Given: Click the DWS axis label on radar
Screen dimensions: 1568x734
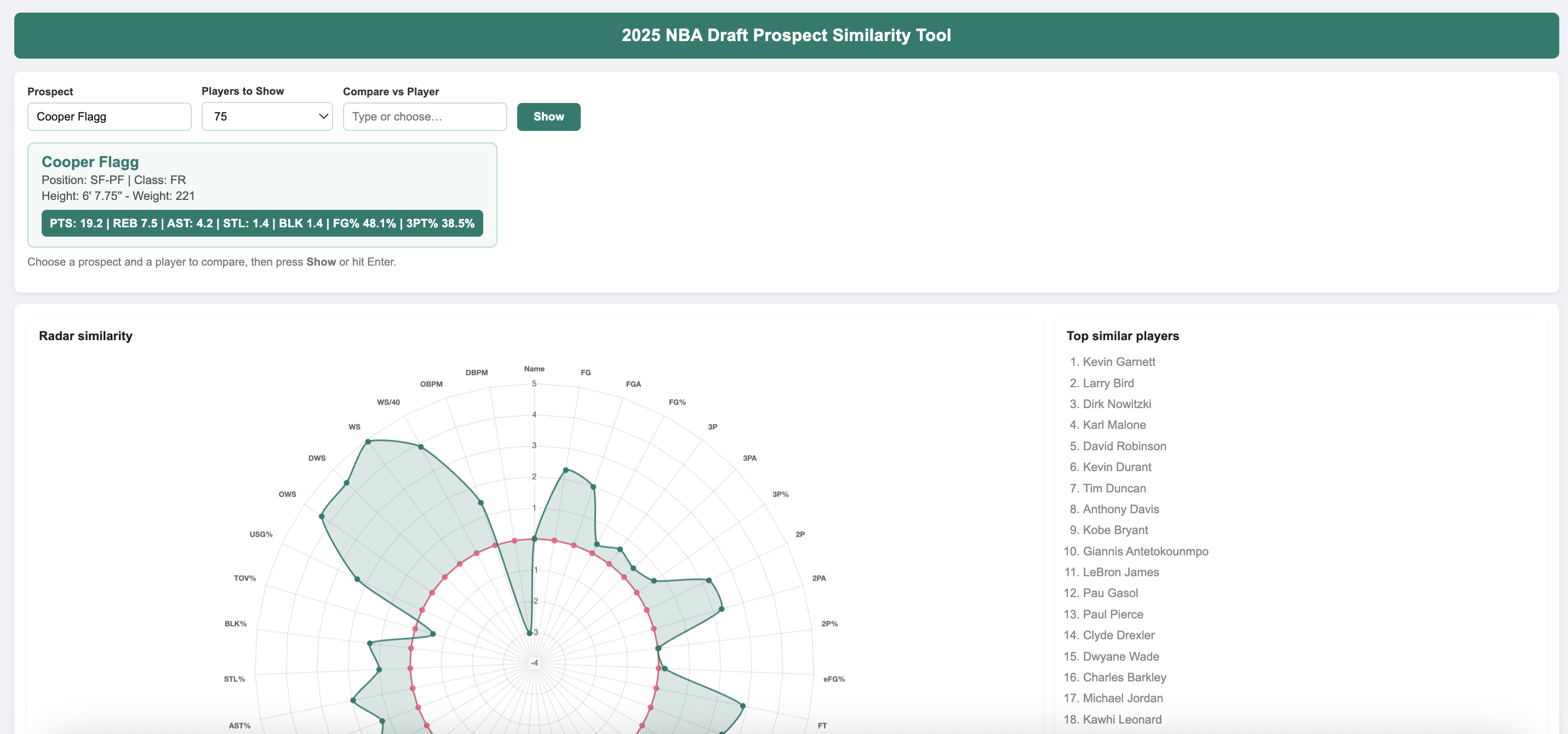Looking at the screenshot, I should point(317,458).
